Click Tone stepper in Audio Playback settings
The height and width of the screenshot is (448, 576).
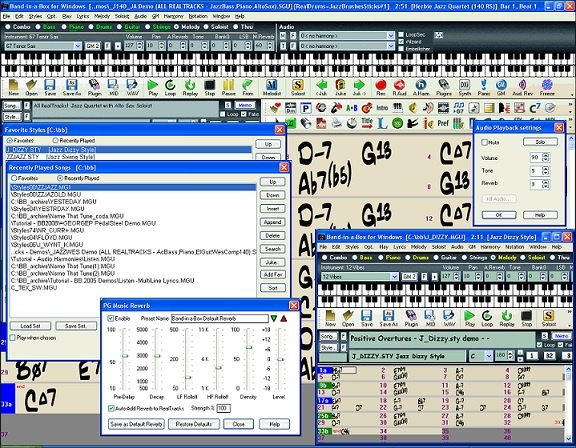click(x=546, y=171)
